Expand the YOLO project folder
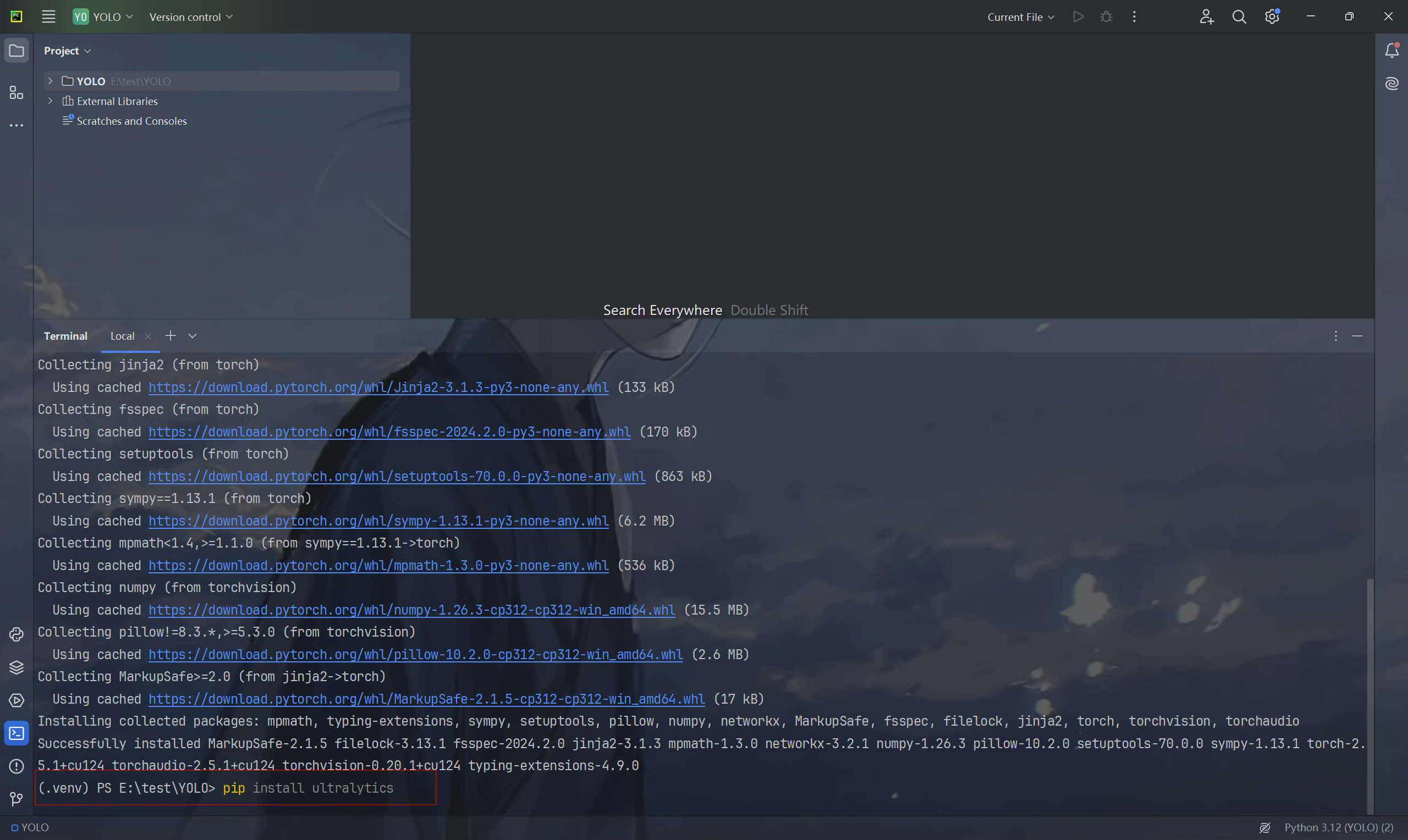The image size is (1408, 840). 51,81
